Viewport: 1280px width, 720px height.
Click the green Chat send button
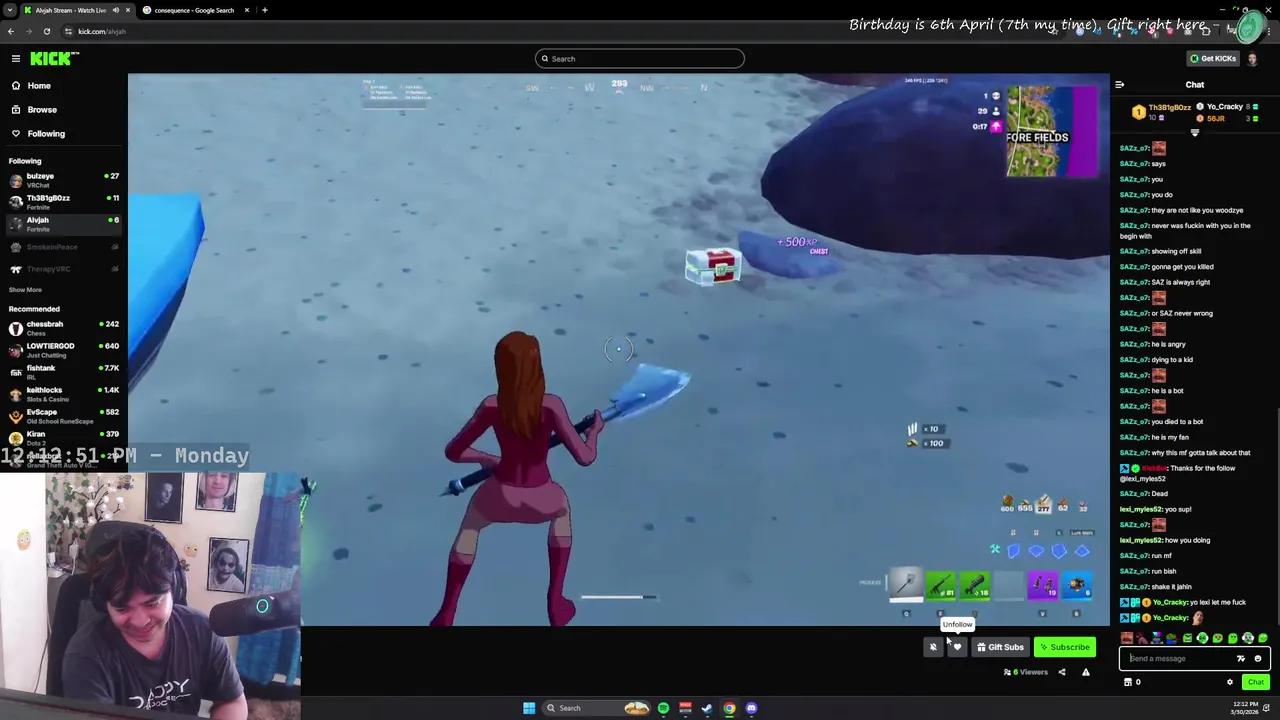coord(1255,683)
